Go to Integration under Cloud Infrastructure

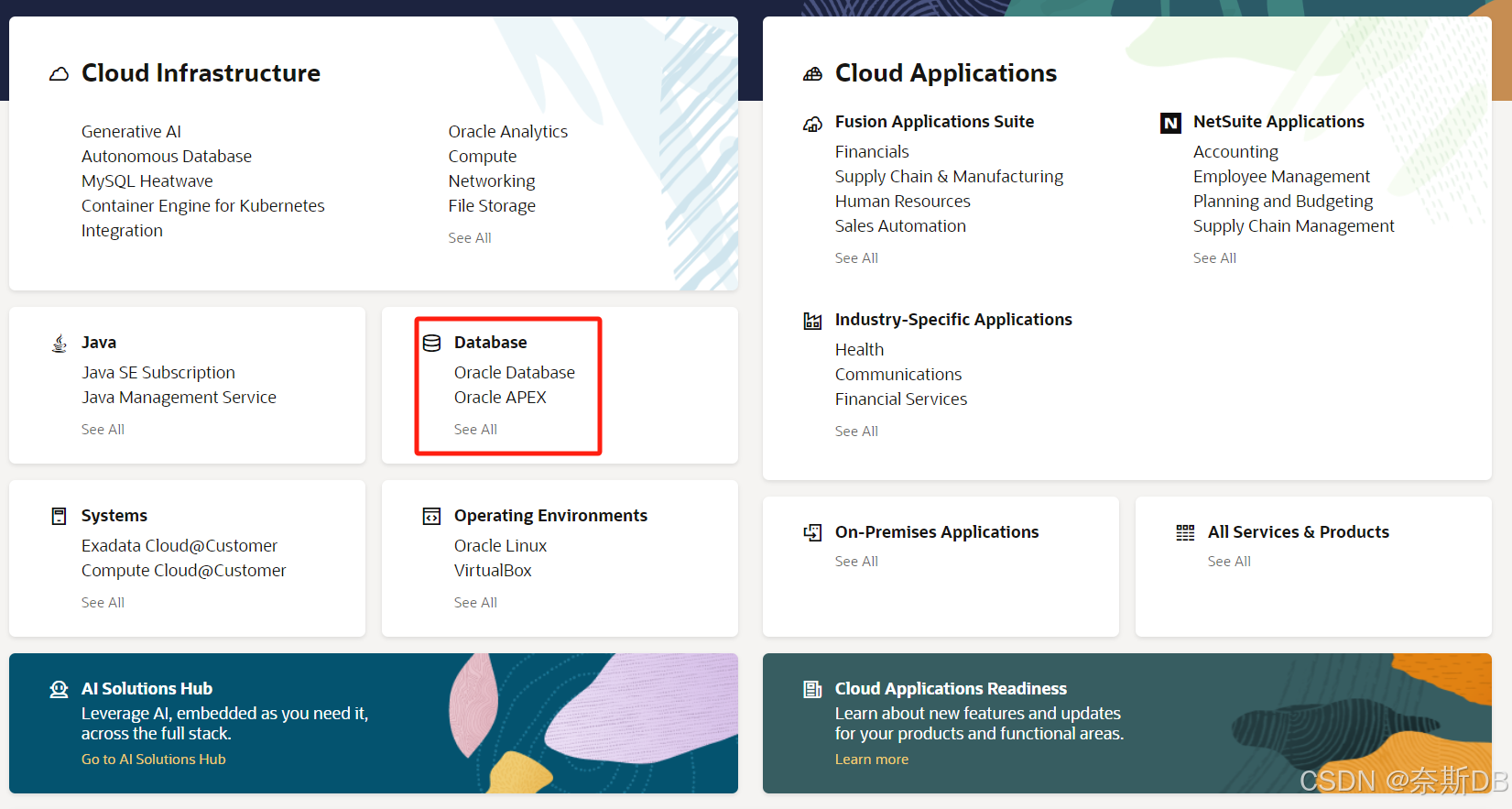click(122, 231)
